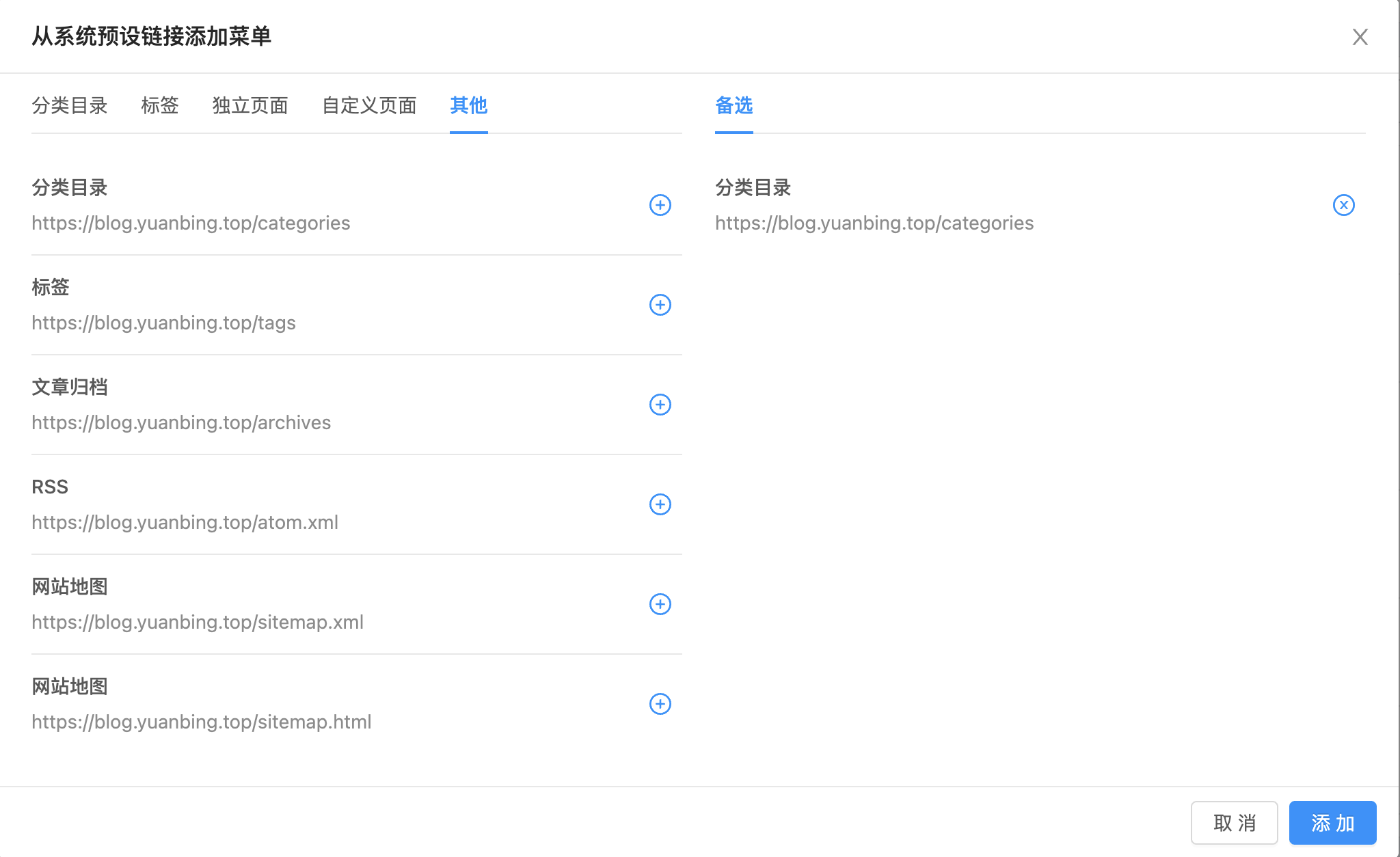Screen dimensions: 1400x857
Task: Close the dialog with the X icon
Action: (1360, 38)
